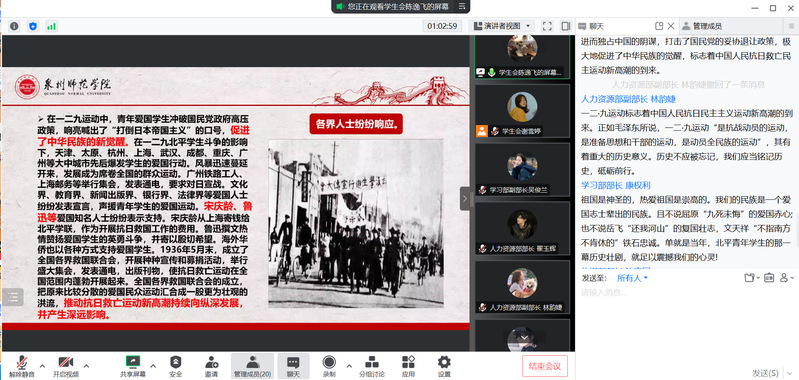
Task: Open the 安全 security icon
Action: 176,366
